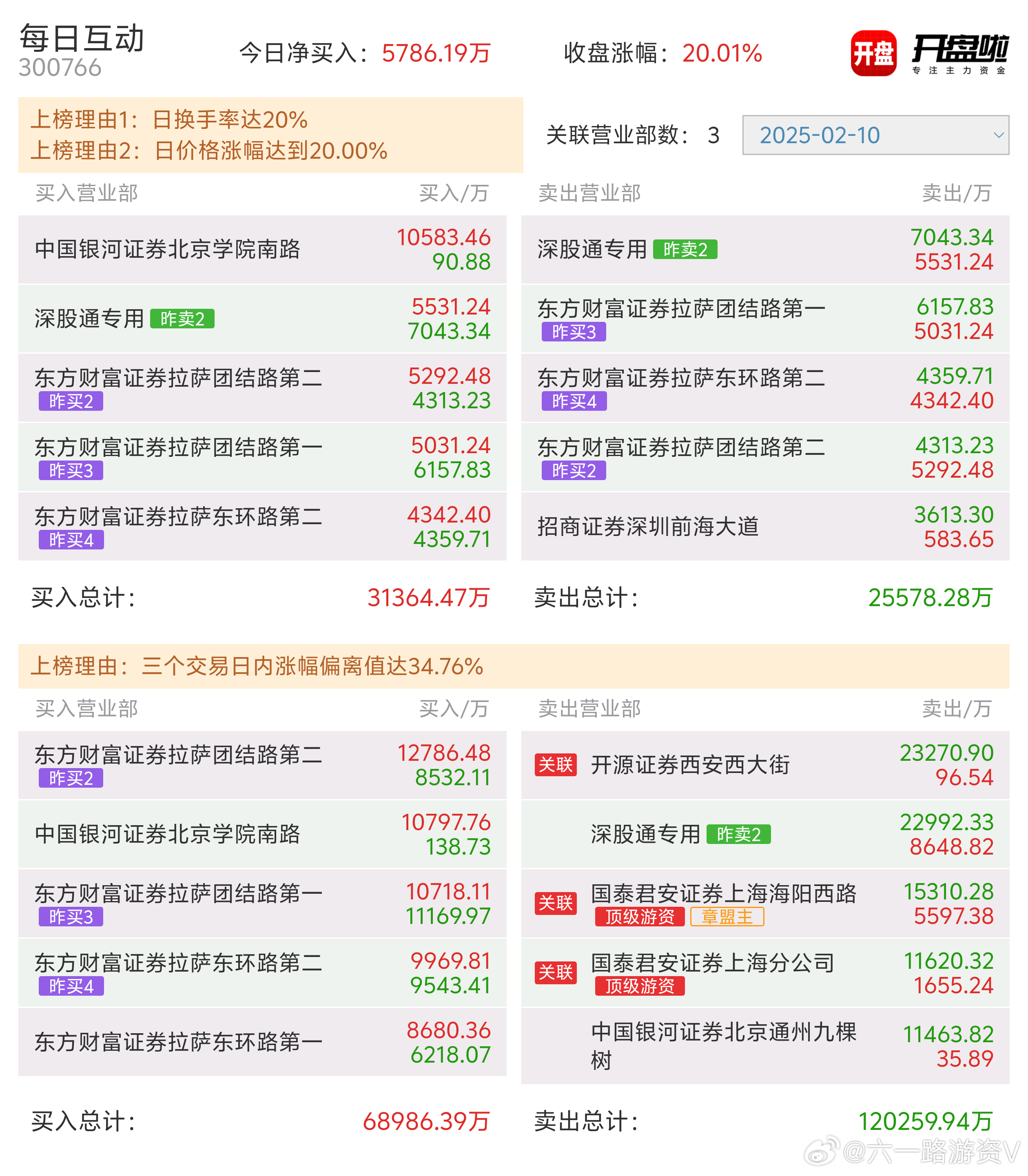Click 关联营业部数 label
The height and width of the screenshot is (1176, 1028).
coord(617,135)
